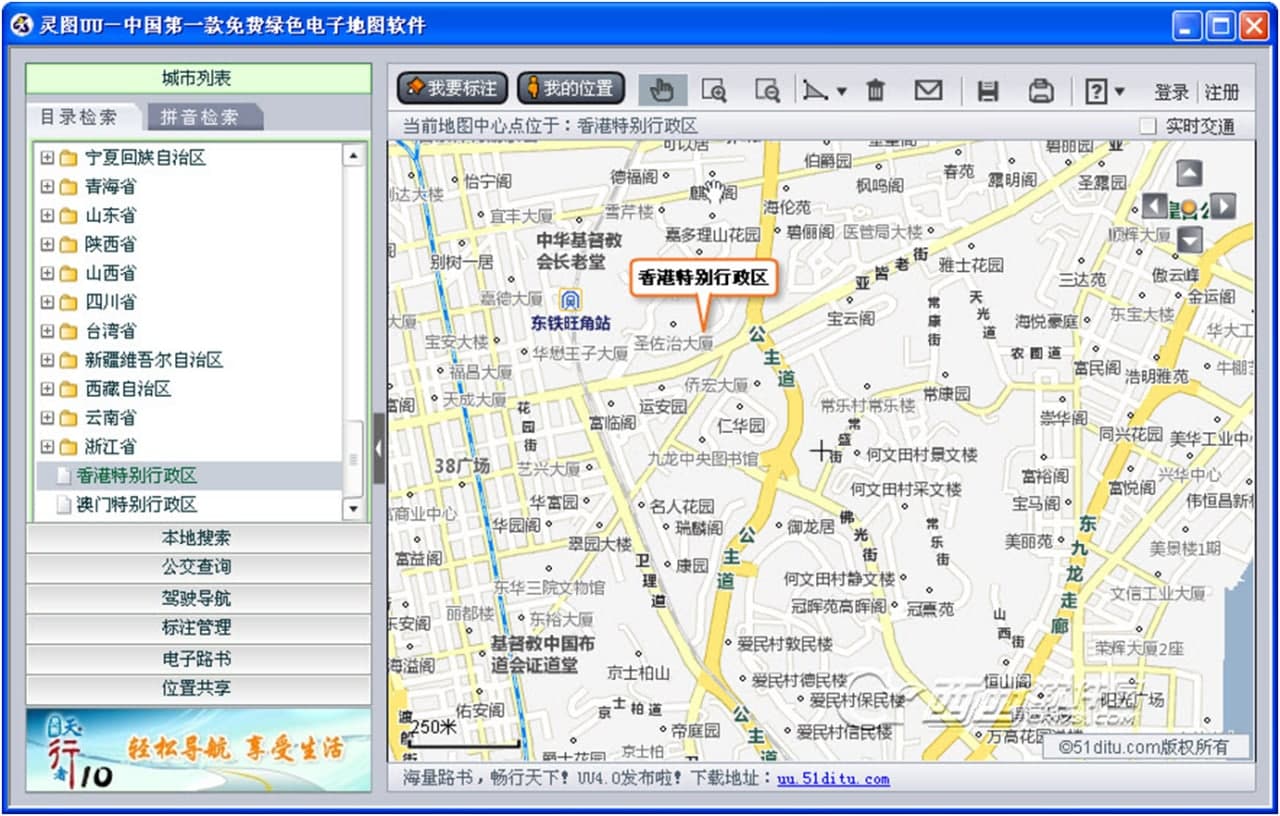Click the trash can clear icon
This screenshot has height=816, width=1280.
[x=876, y=90]
